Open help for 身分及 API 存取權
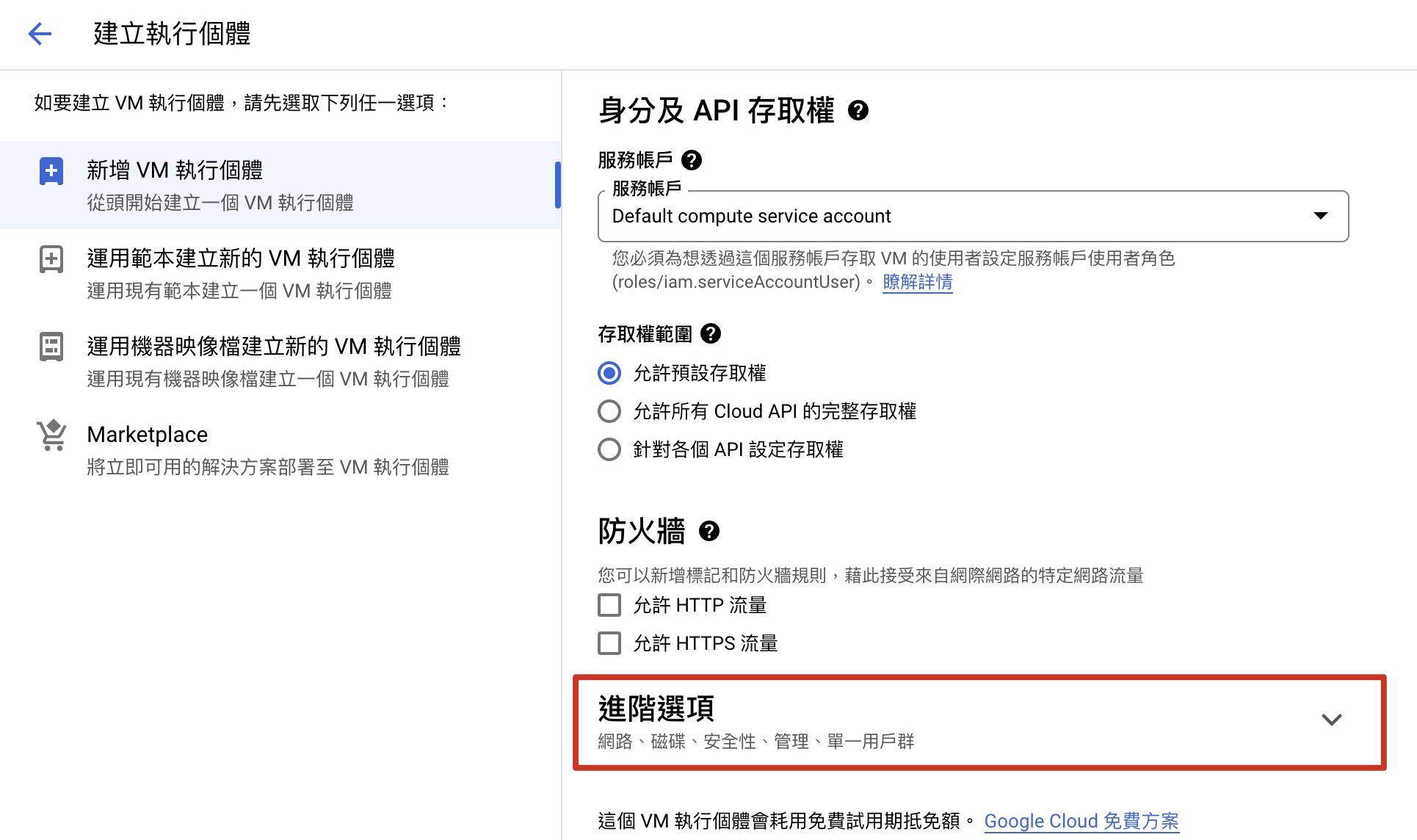Image resolution: width=1417 pixels, height=840 pixels. click(x=859, y=110)
